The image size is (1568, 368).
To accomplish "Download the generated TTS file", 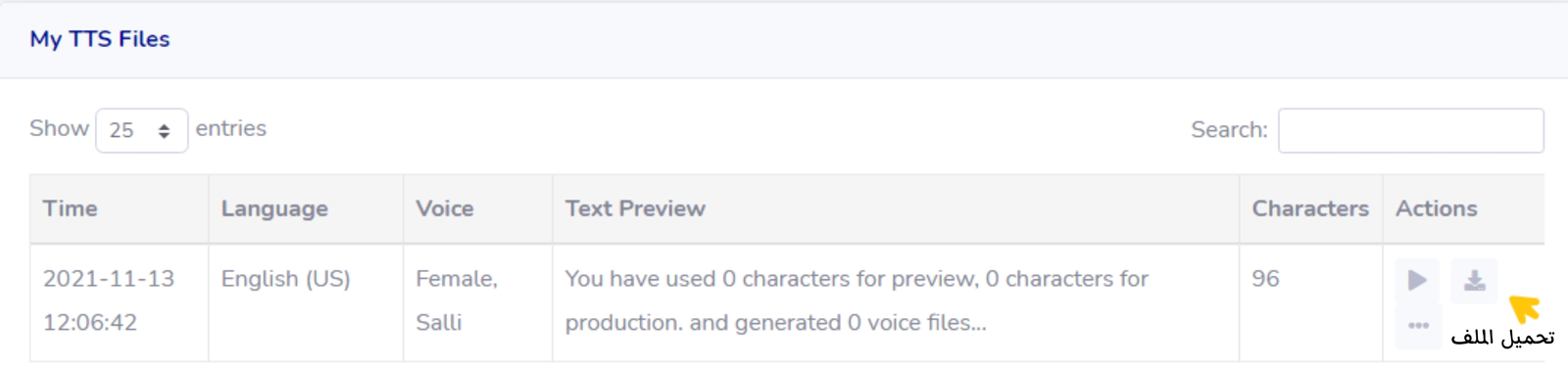I will point(1474,281).
